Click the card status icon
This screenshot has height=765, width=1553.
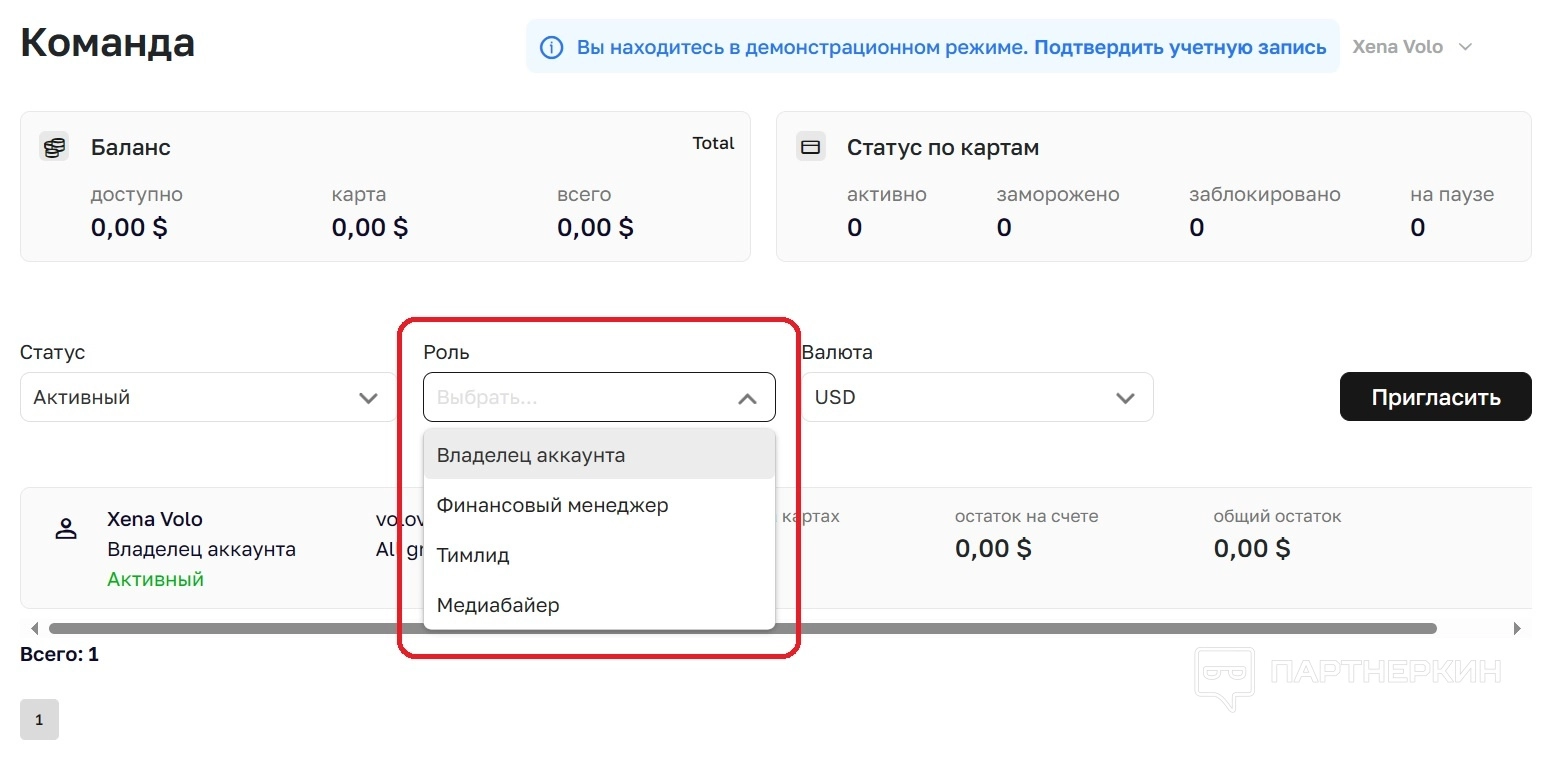(x=810, y=147)
